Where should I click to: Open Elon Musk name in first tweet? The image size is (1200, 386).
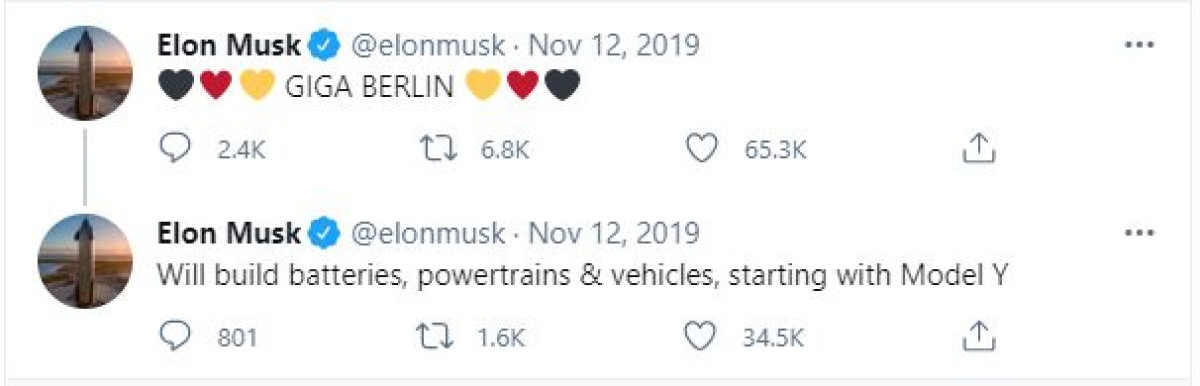pos(229,45)
